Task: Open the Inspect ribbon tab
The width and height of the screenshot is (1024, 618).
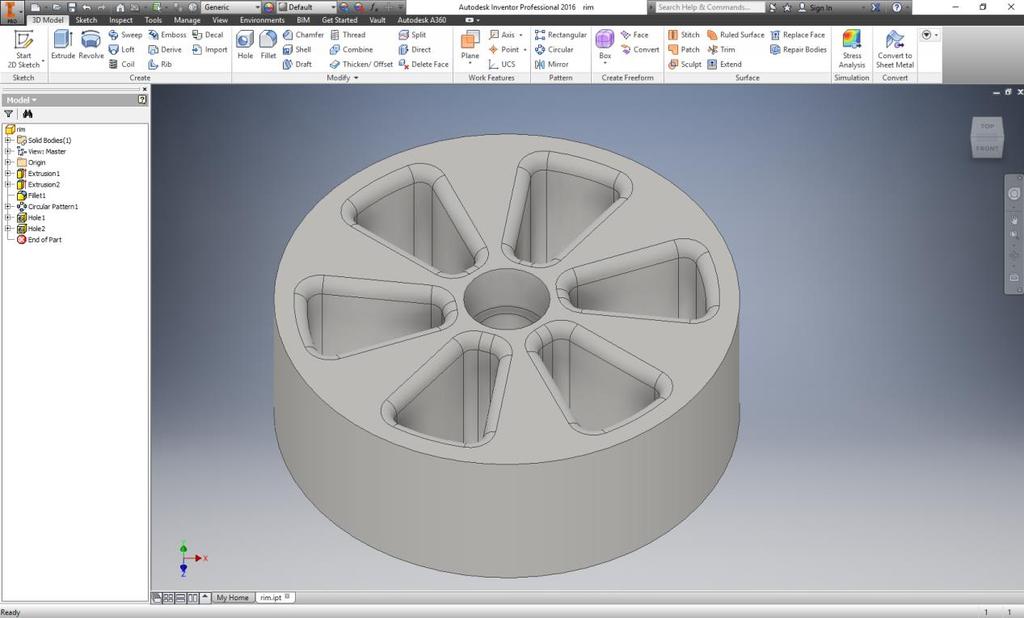Action: tap(121, 20)
